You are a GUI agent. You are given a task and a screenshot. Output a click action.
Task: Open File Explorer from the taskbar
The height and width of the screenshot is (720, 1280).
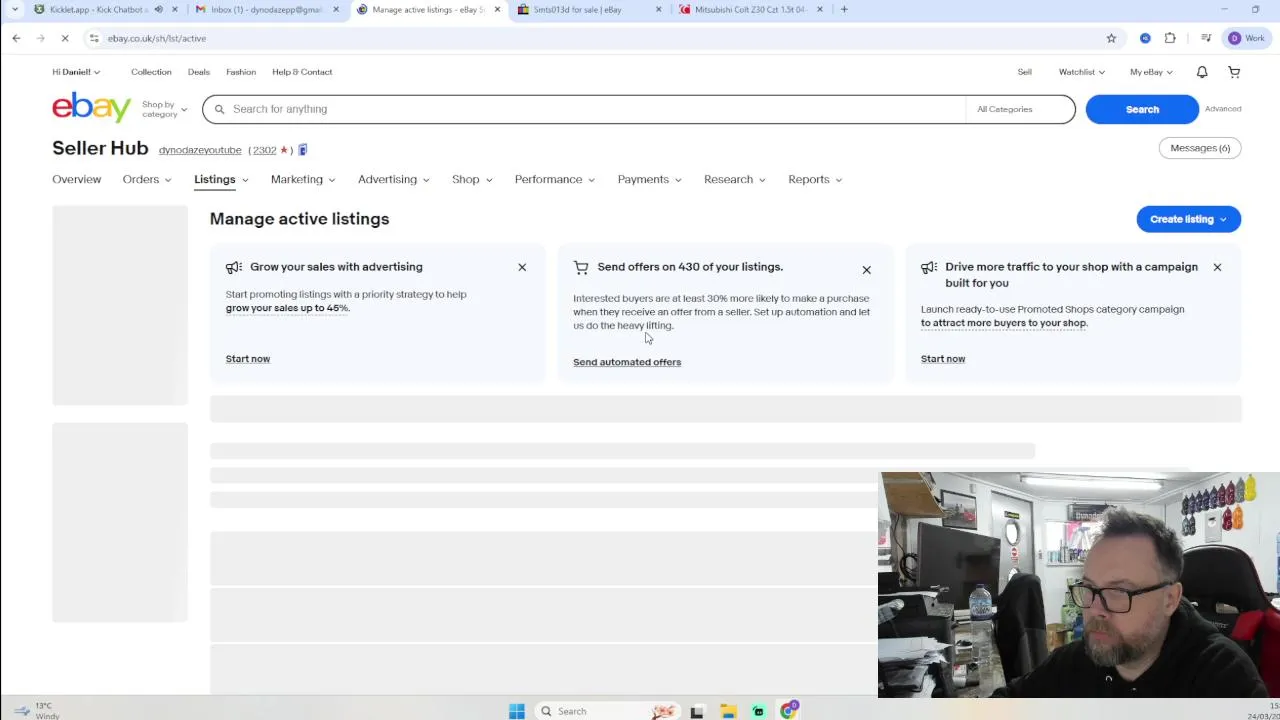728,711
